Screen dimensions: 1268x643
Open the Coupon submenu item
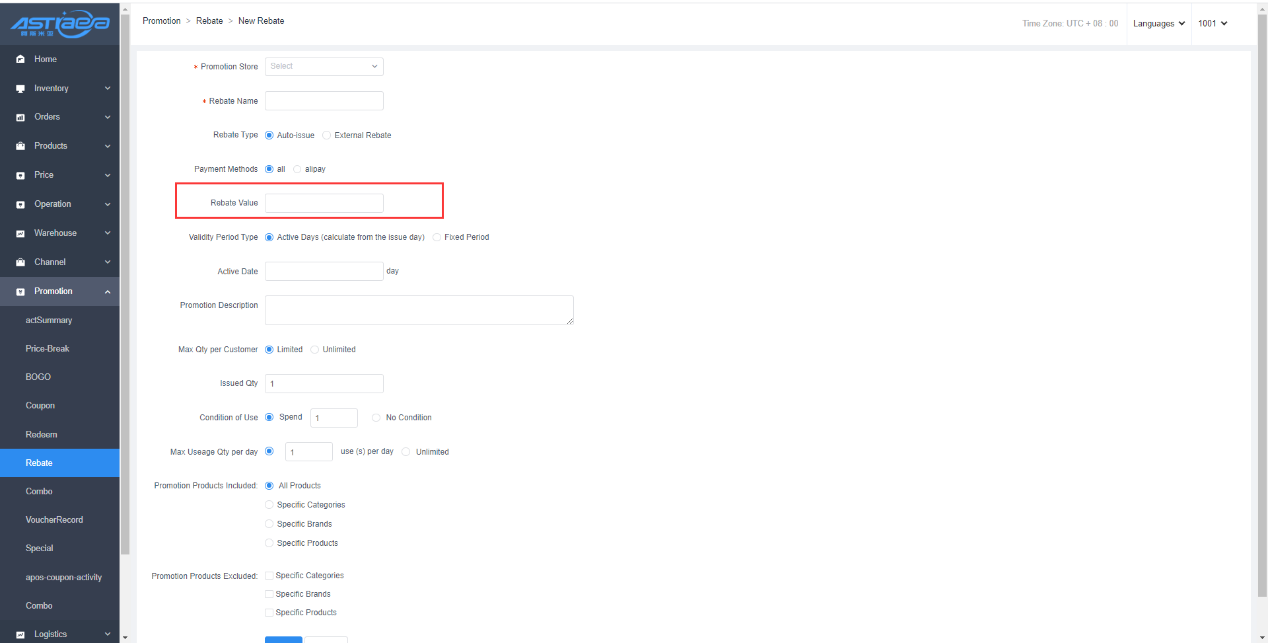coord(40,406)
